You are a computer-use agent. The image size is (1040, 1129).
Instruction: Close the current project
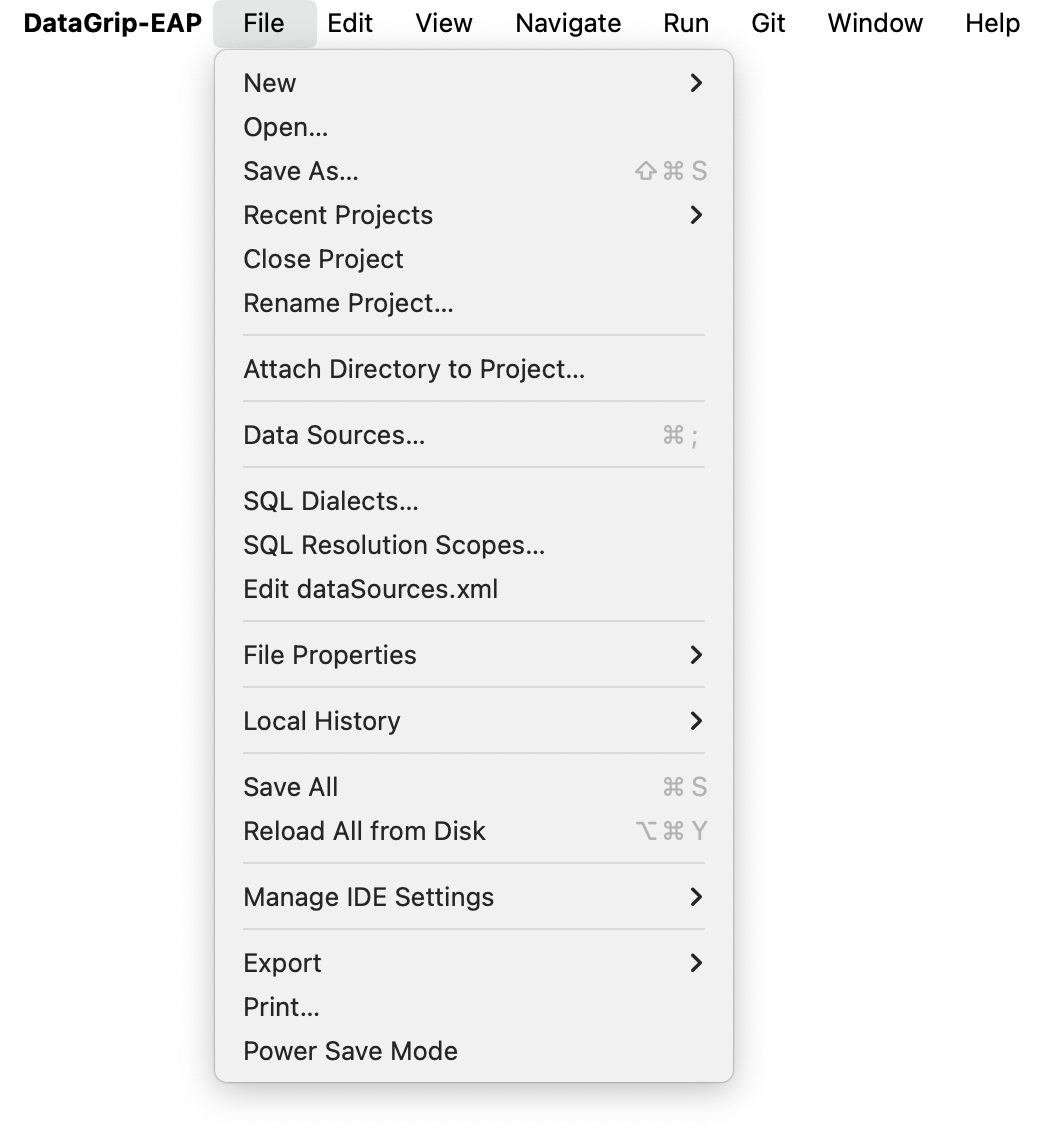coord(323,259)
